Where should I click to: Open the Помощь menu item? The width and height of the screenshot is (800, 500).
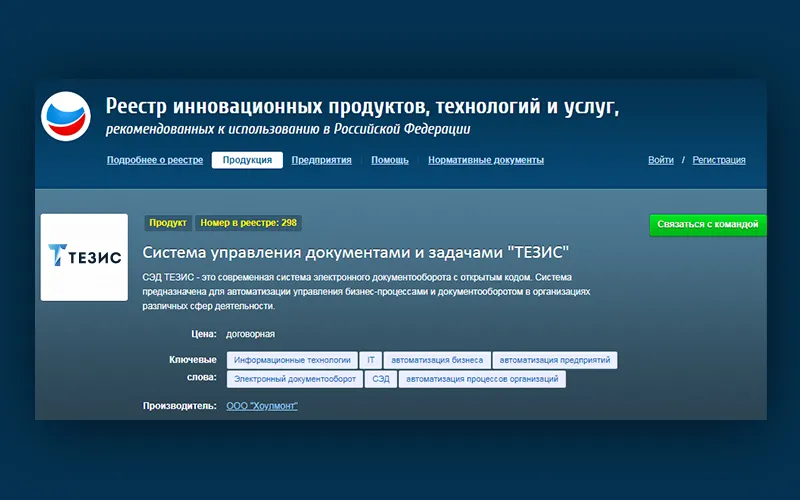tap(390, 160)
